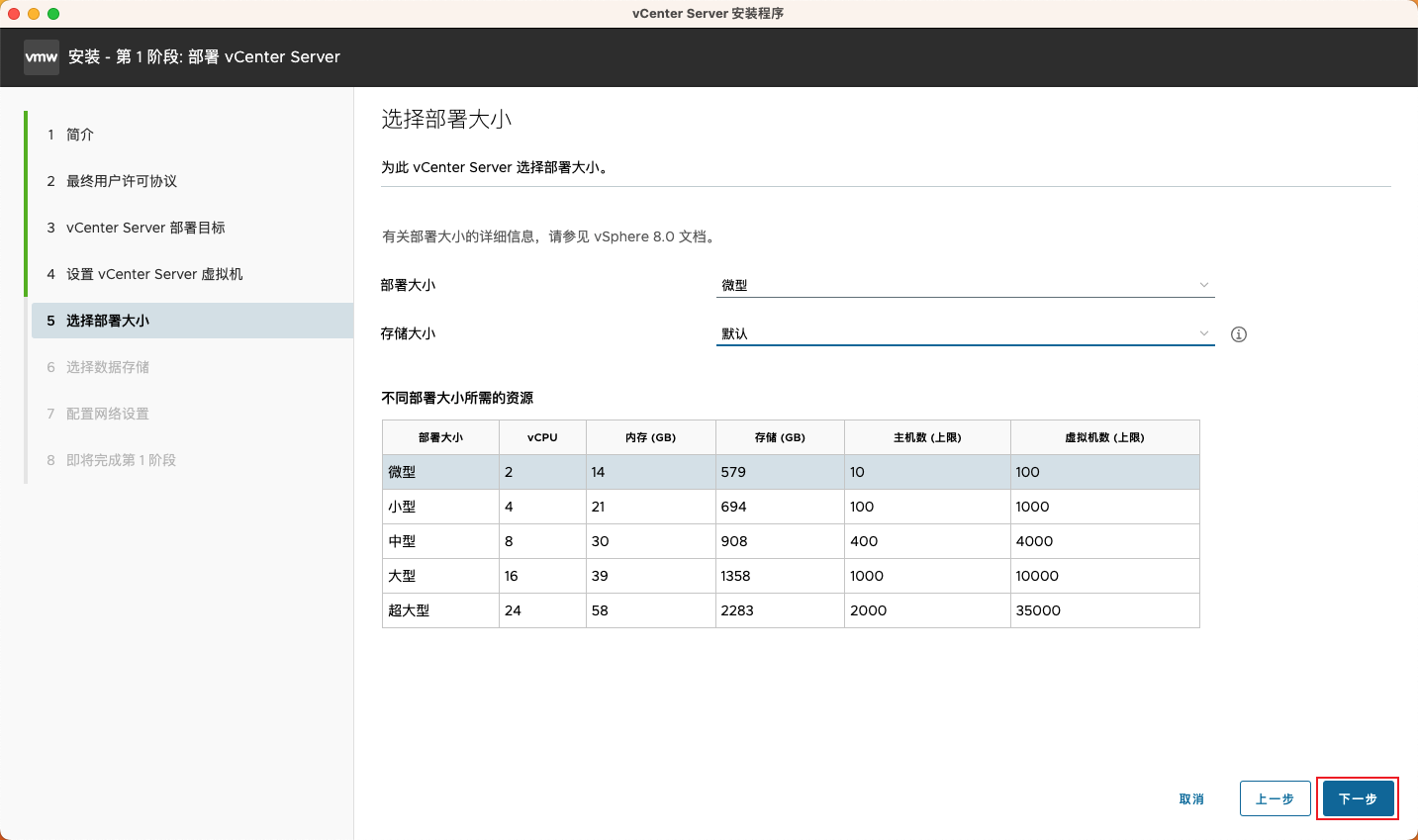1418x840 pixels.
Task: Click the 中型 row name cell
Action: coord(440,541)
